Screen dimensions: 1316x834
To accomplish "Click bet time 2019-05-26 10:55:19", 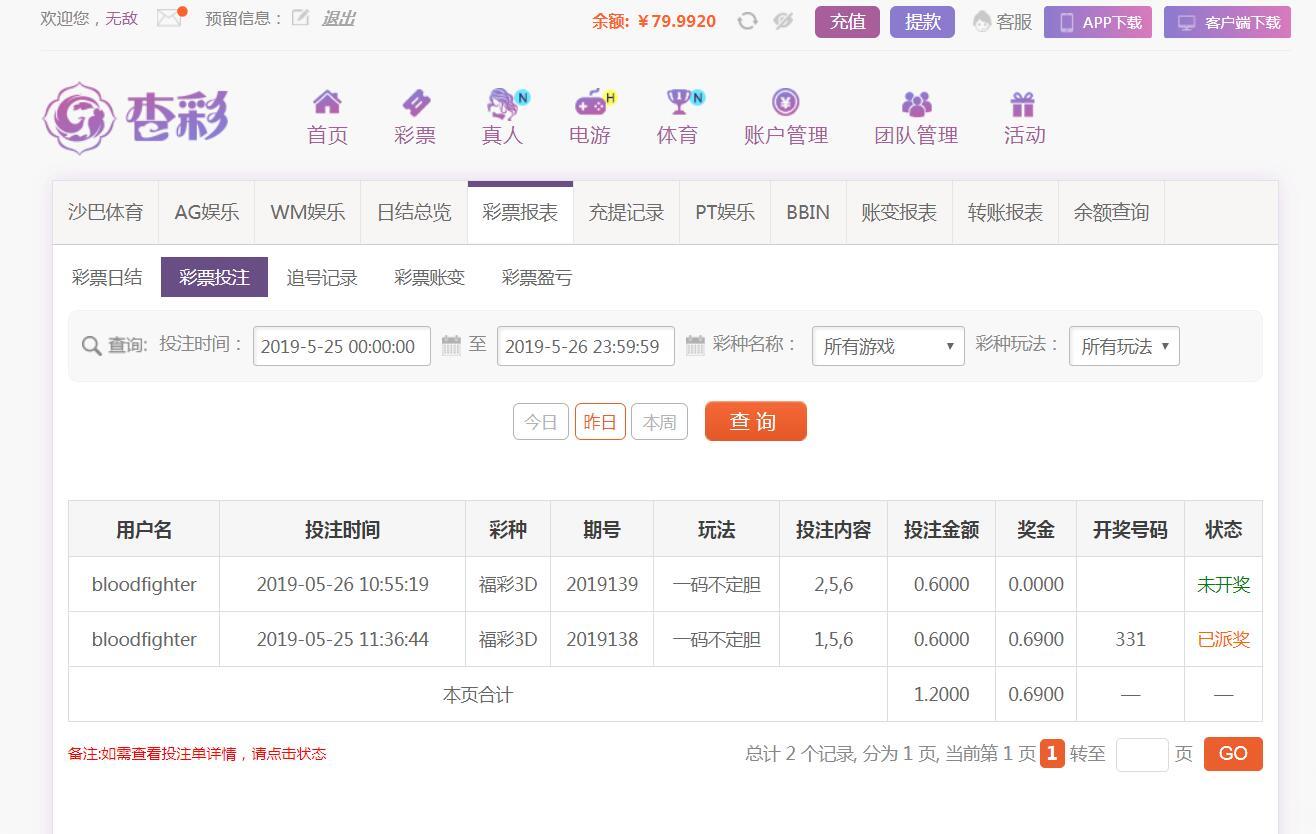I will click(342, 585).
